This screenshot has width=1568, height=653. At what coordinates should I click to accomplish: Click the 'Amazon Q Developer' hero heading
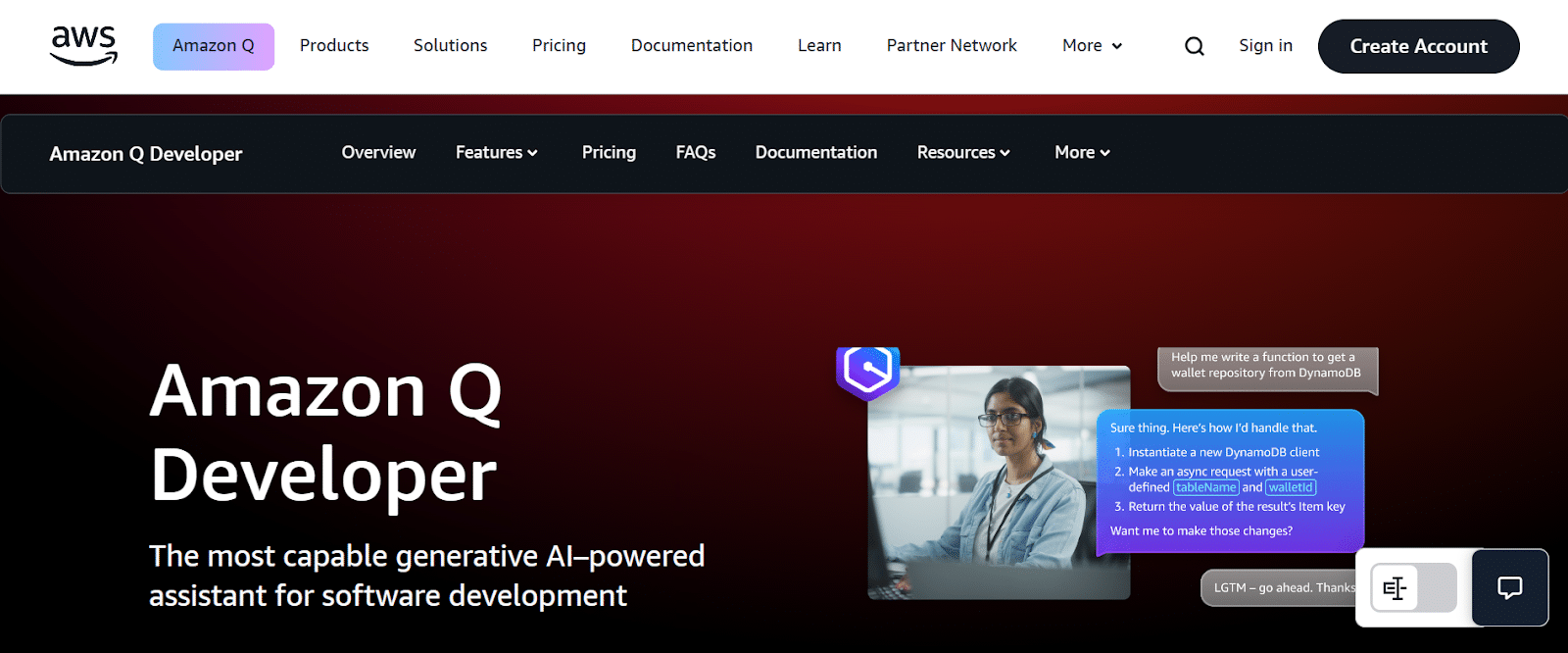coord(326,432)
